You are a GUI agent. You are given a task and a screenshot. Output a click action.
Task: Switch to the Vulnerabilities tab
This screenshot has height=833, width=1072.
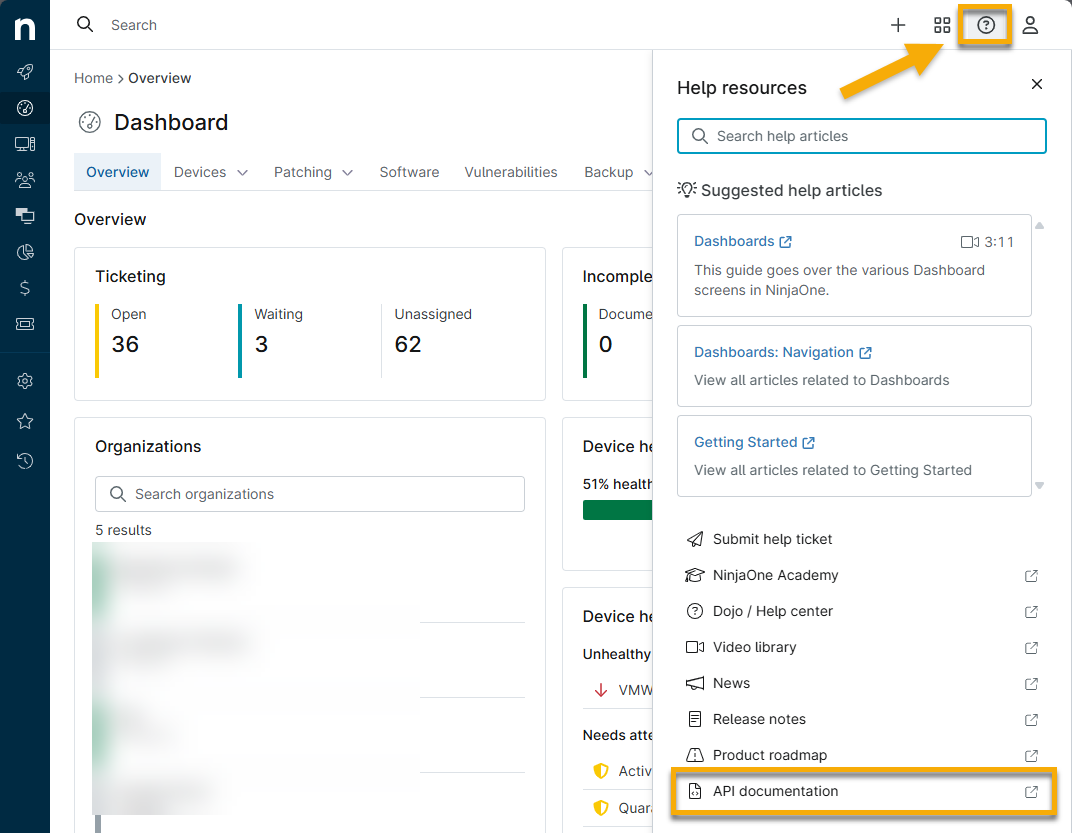pos(511,172)
